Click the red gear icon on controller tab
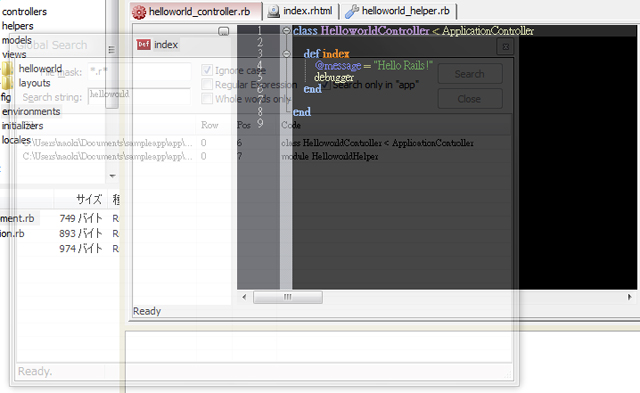Viewport: 640px width, 393px height. coord(139,12)
